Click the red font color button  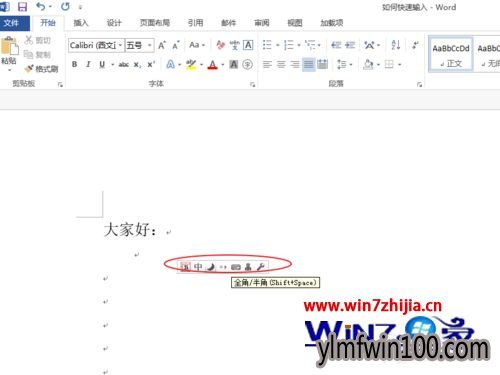coord(212,64)
